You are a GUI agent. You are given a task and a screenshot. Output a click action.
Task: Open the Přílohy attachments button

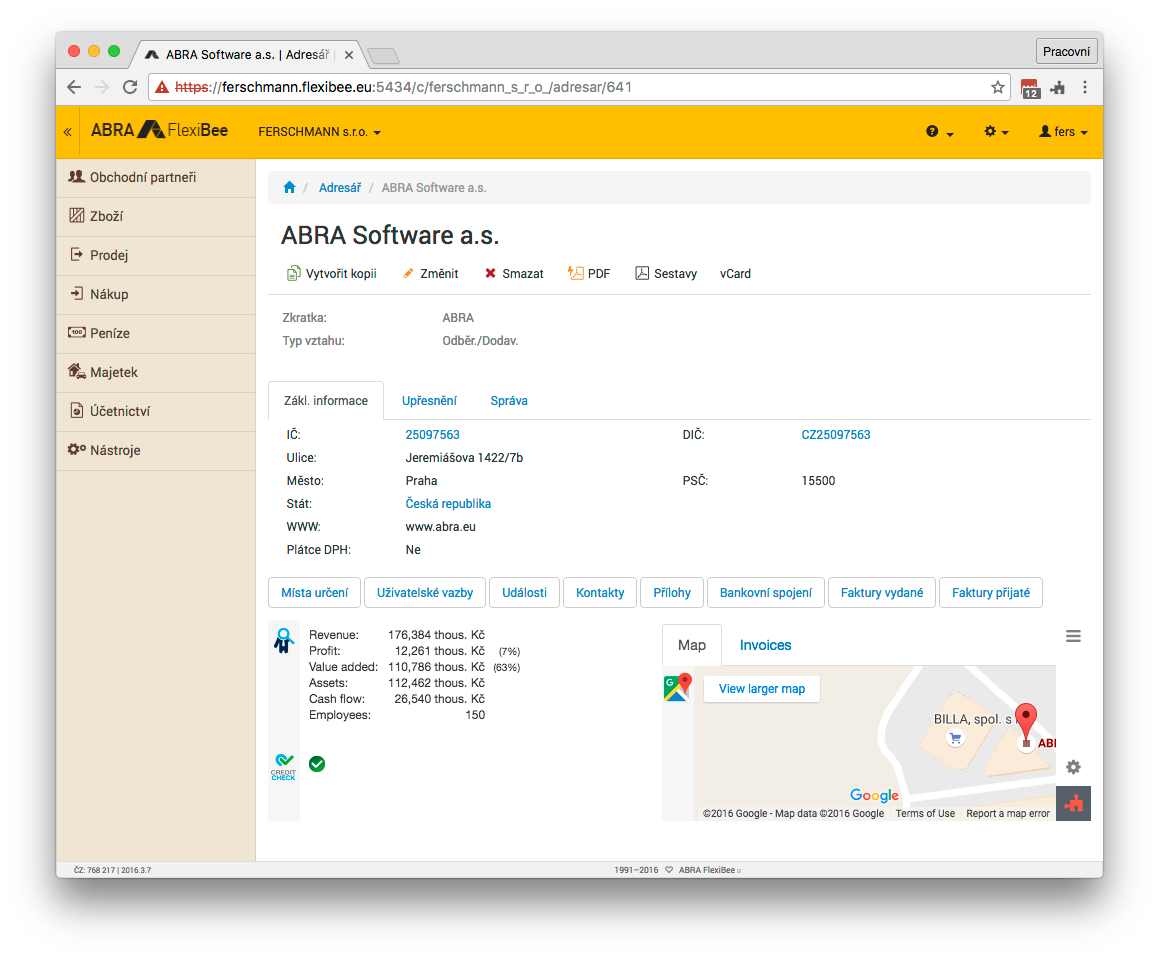coord(672,593)
